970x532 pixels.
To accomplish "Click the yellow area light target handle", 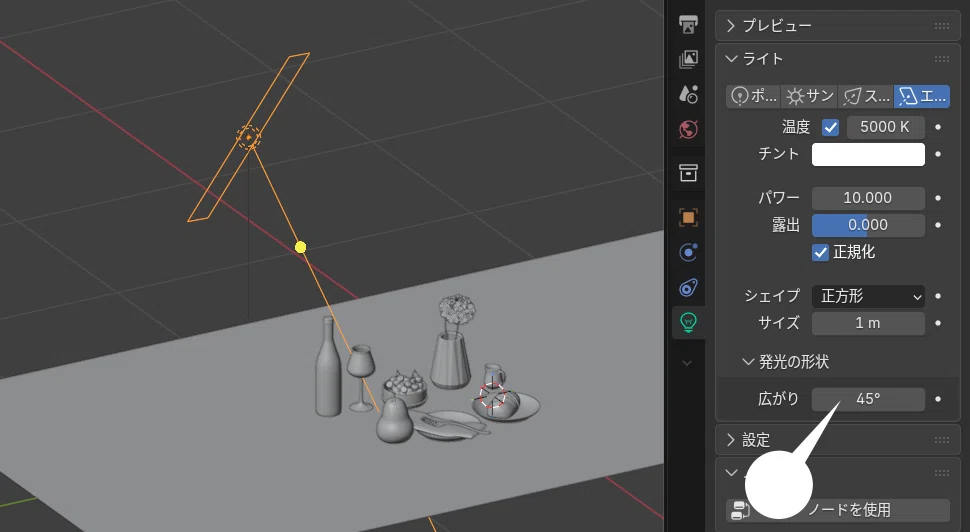I will (301, 247).
